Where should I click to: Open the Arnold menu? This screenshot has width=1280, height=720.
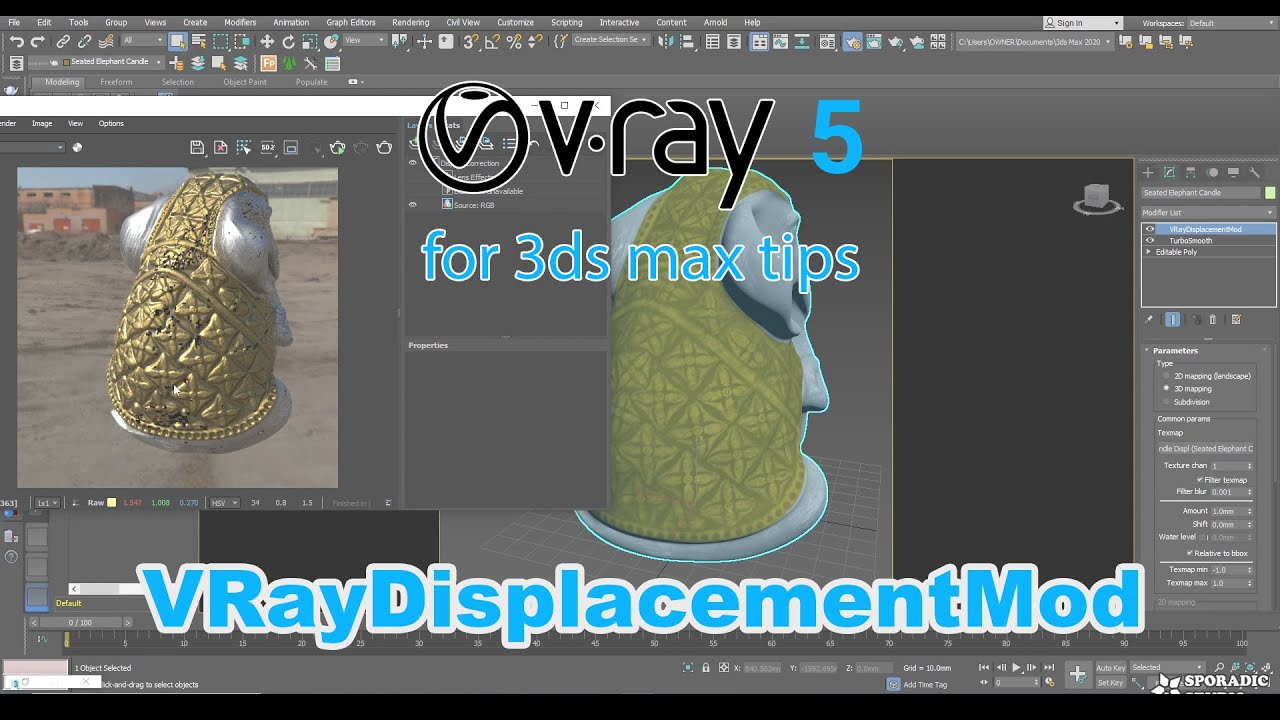715,22
